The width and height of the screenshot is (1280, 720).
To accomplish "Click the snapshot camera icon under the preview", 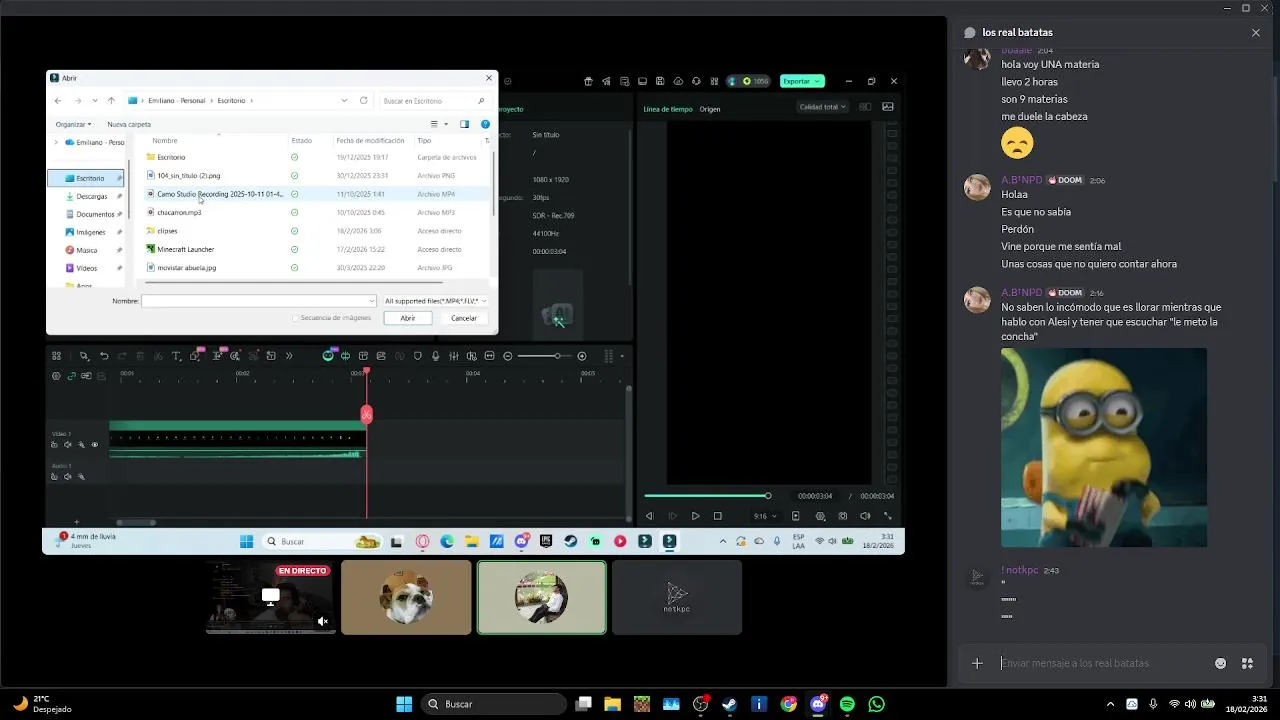I will point(843,516).
